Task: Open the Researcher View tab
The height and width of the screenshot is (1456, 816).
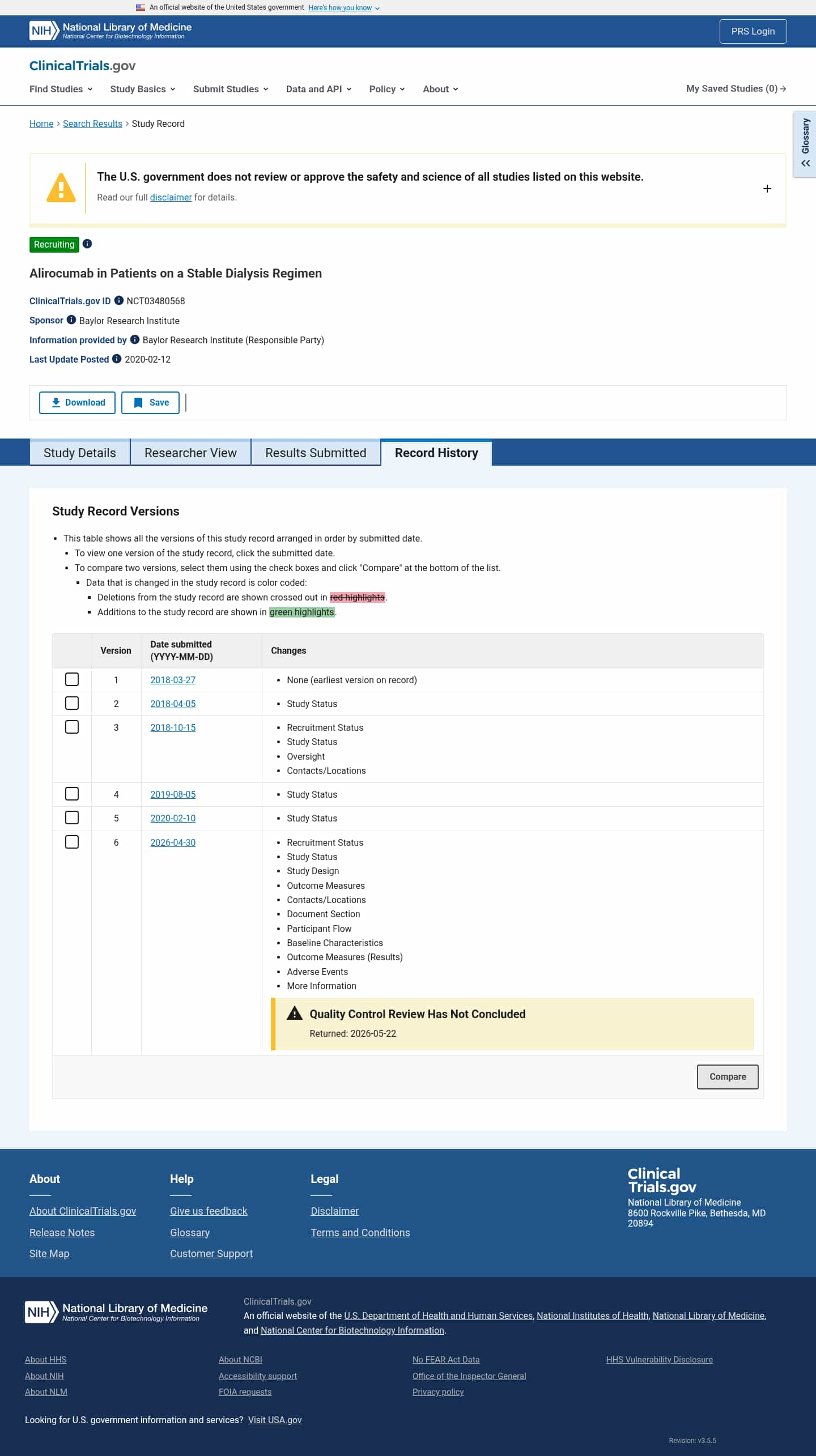Action: [190, 453]
